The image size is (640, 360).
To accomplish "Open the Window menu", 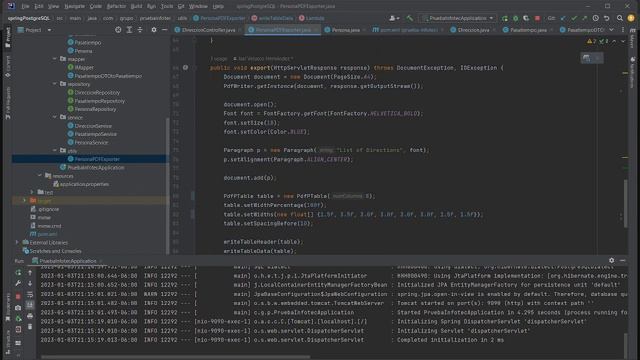I will (198, 6).
